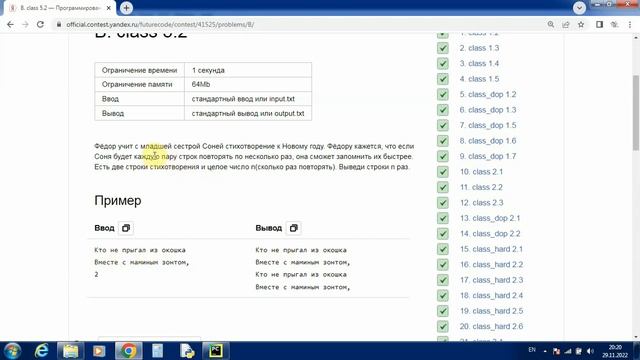
Task: Go back using the browser back arrow
Action: coord(10,24)
